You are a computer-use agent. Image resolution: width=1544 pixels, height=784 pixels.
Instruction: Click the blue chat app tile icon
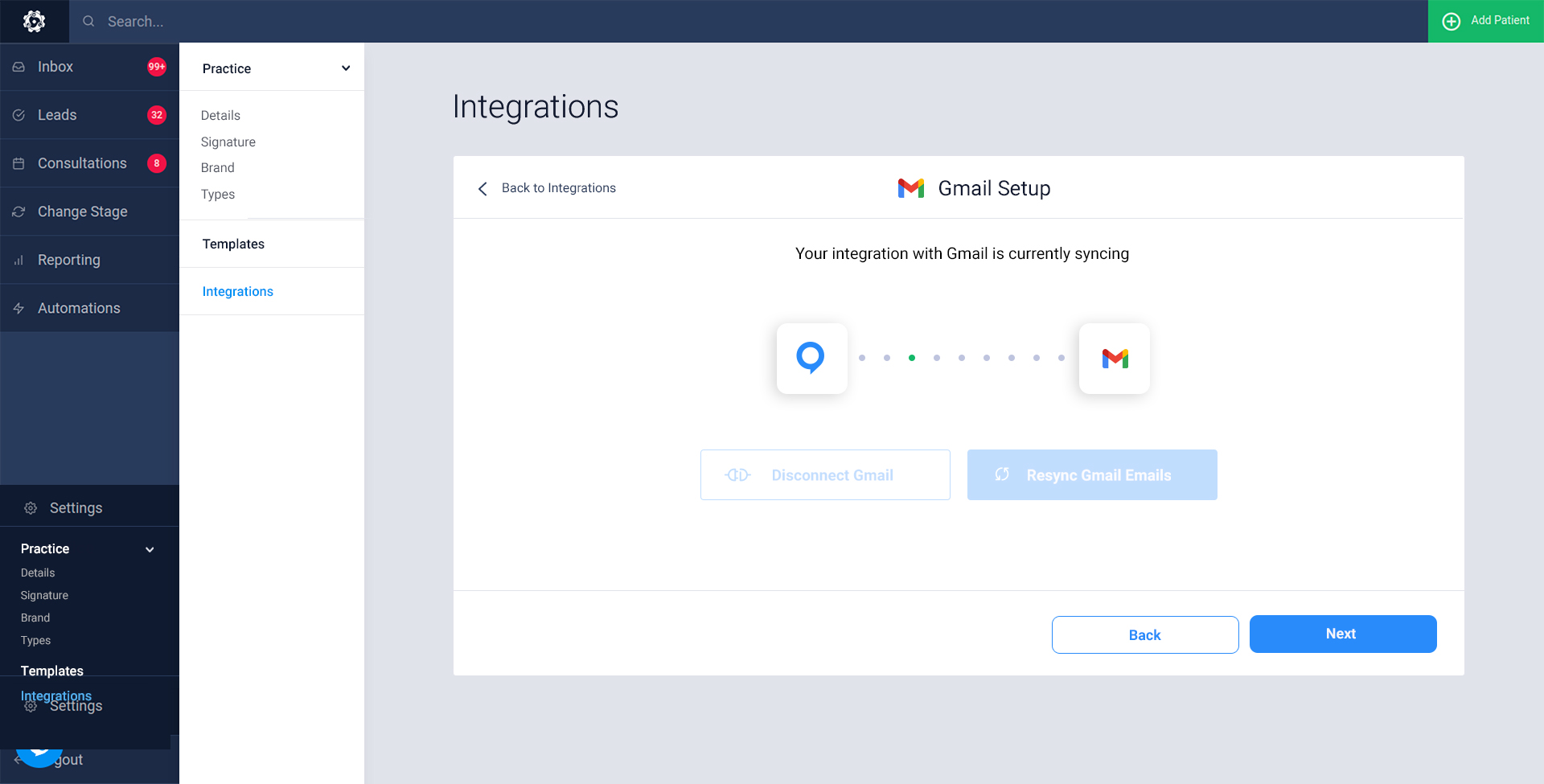point(811,358)
